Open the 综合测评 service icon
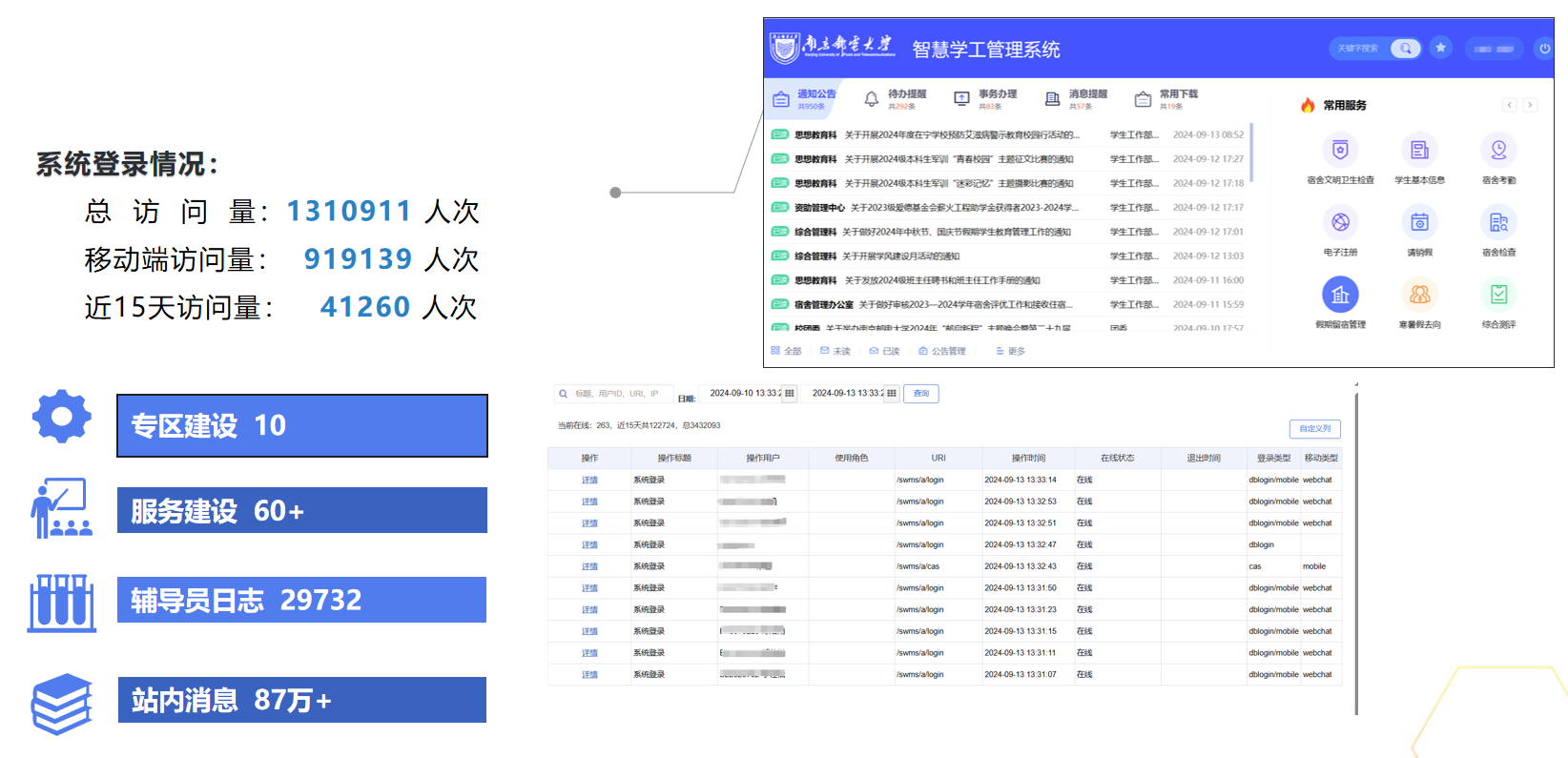The image size is (1568, 758). click(1498, 295)
